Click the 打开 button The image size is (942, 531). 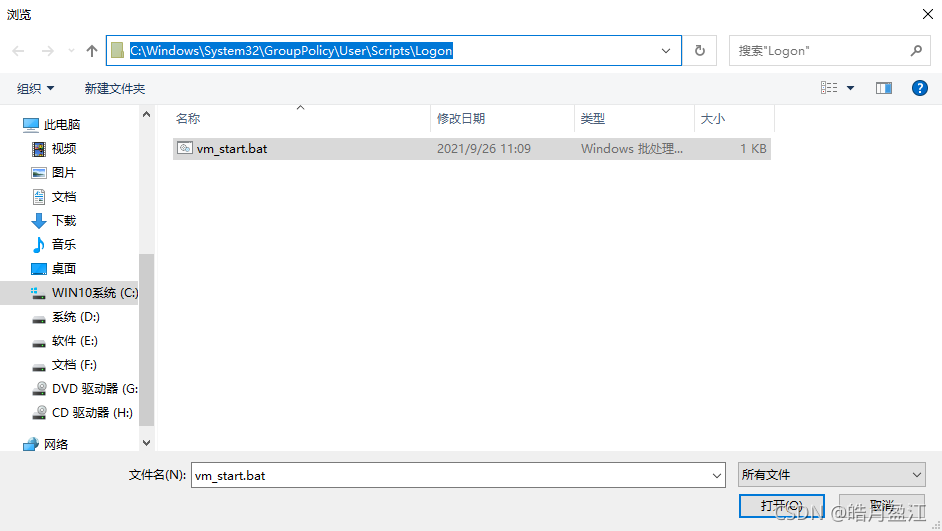(782, 506)
